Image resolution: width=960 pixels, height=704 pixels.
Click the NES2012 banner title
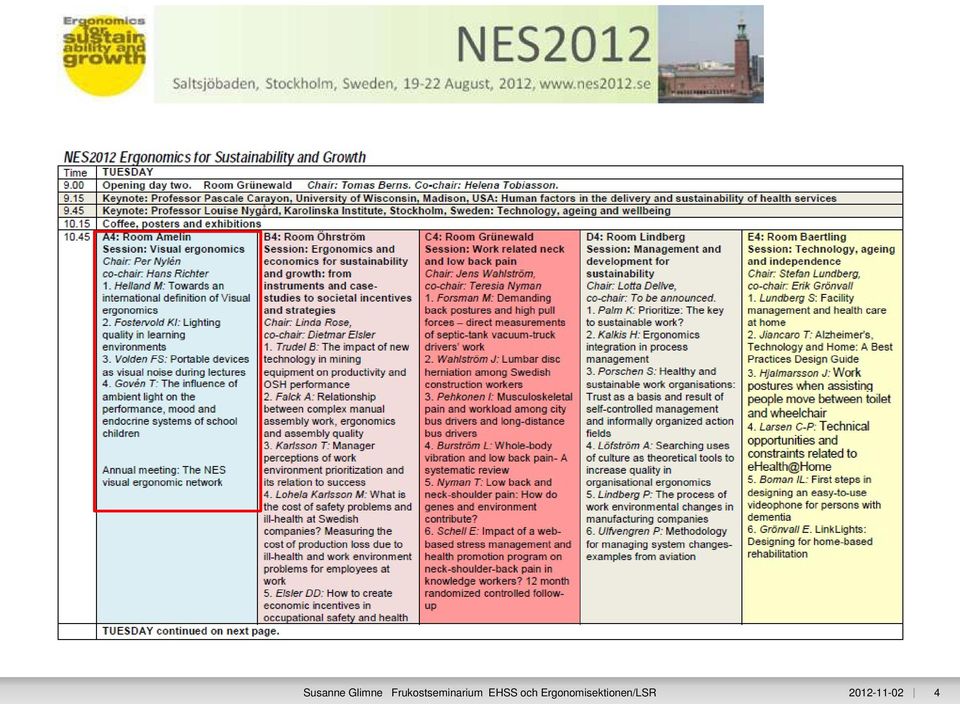tap(553, 44)
